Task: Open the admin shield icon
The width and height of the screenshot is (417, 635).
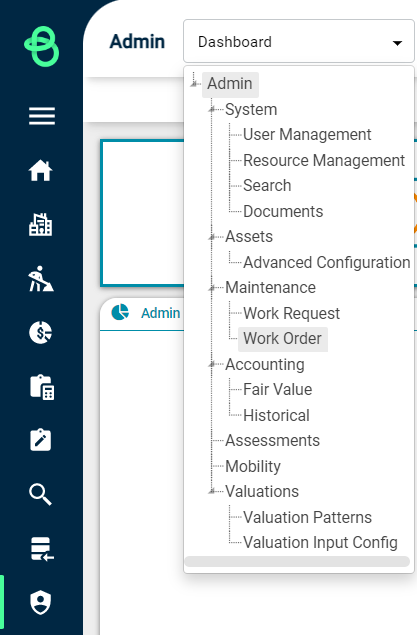Action: click(40, 602)
